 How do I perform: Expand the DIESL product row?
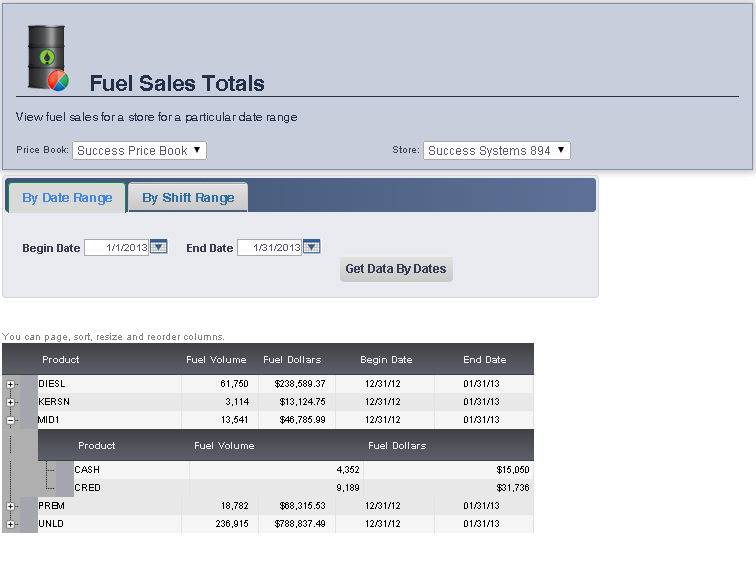coord(11,384)
